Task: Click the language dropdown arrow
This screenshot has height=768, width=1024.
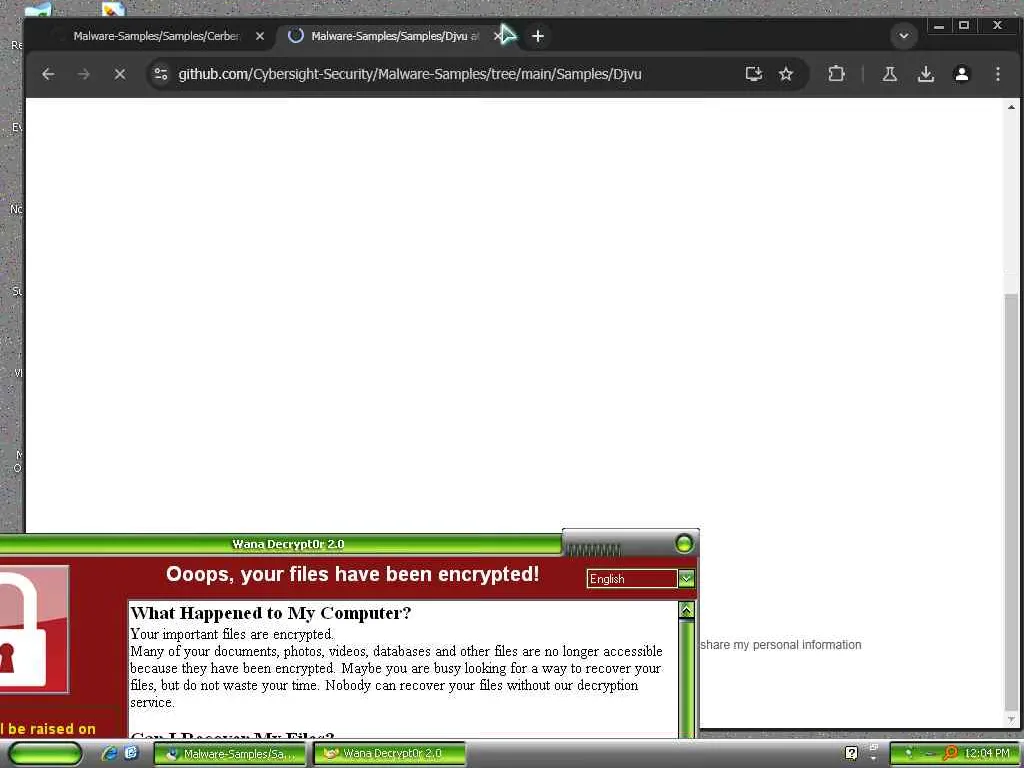Action: coord(686,579)
